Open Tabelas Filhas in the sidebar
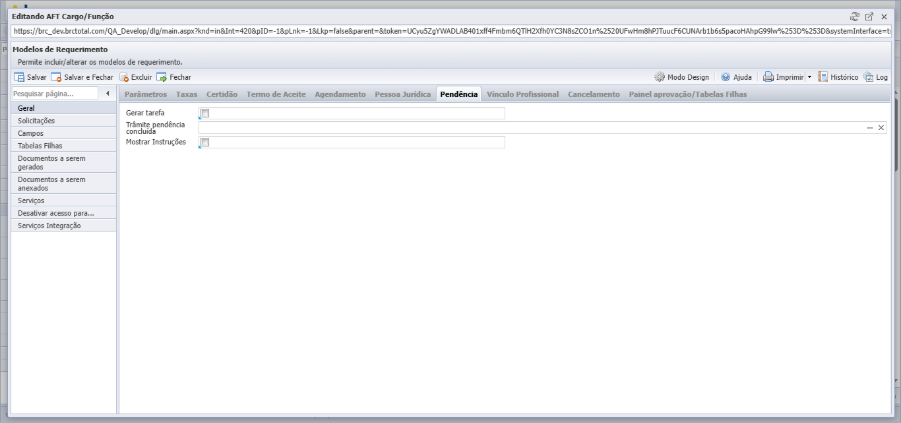 click(x=63, y=146)
